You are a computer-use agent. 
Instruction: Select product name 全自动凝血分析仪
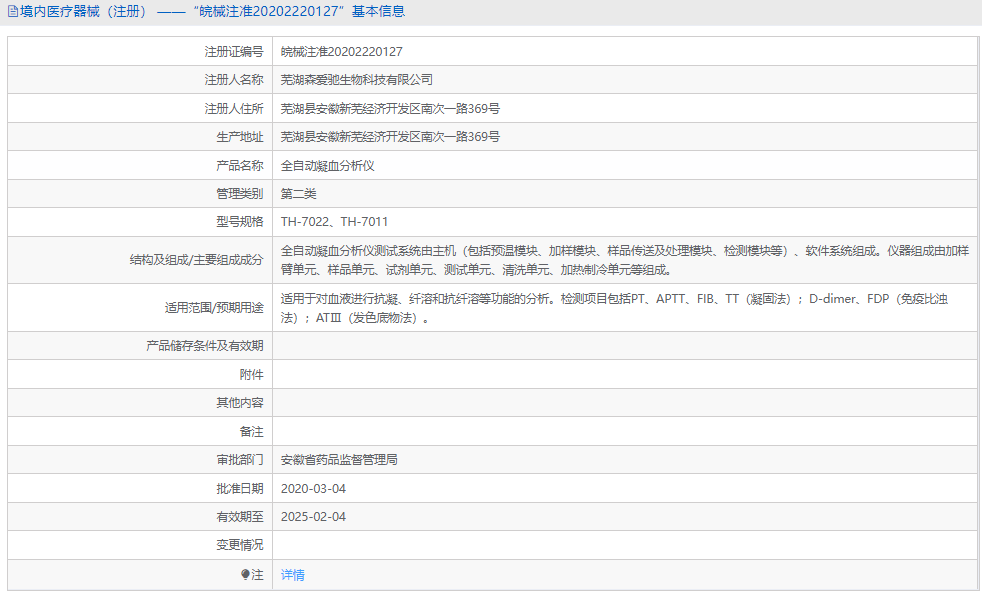(x=328, y=165)
